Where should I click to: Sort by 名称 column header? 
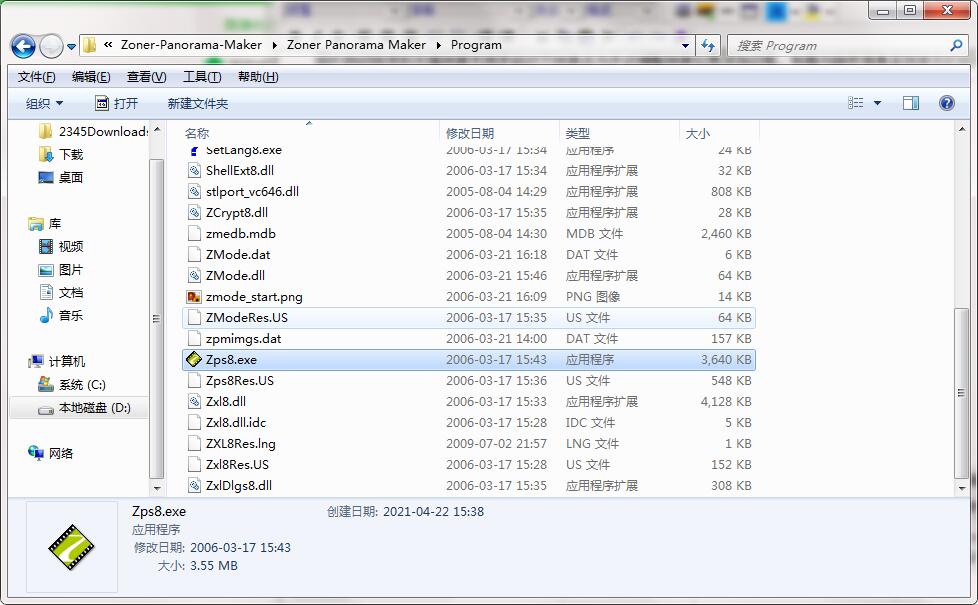pos(197,133)
